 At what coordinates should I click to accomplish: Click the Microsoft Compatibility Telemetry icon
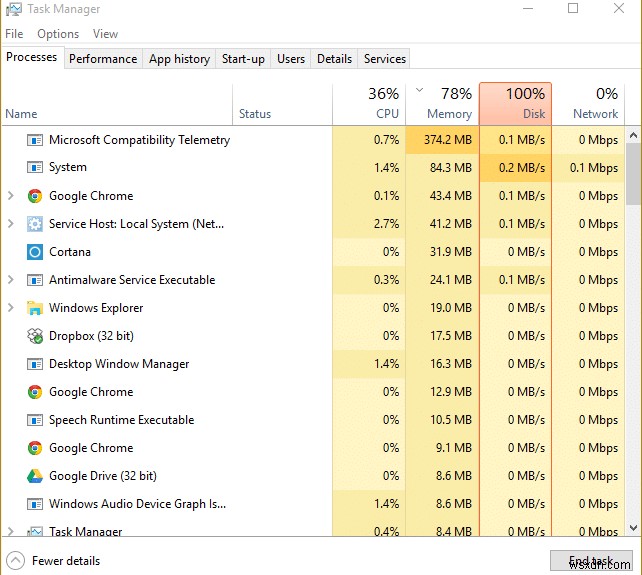coord(35,140)
